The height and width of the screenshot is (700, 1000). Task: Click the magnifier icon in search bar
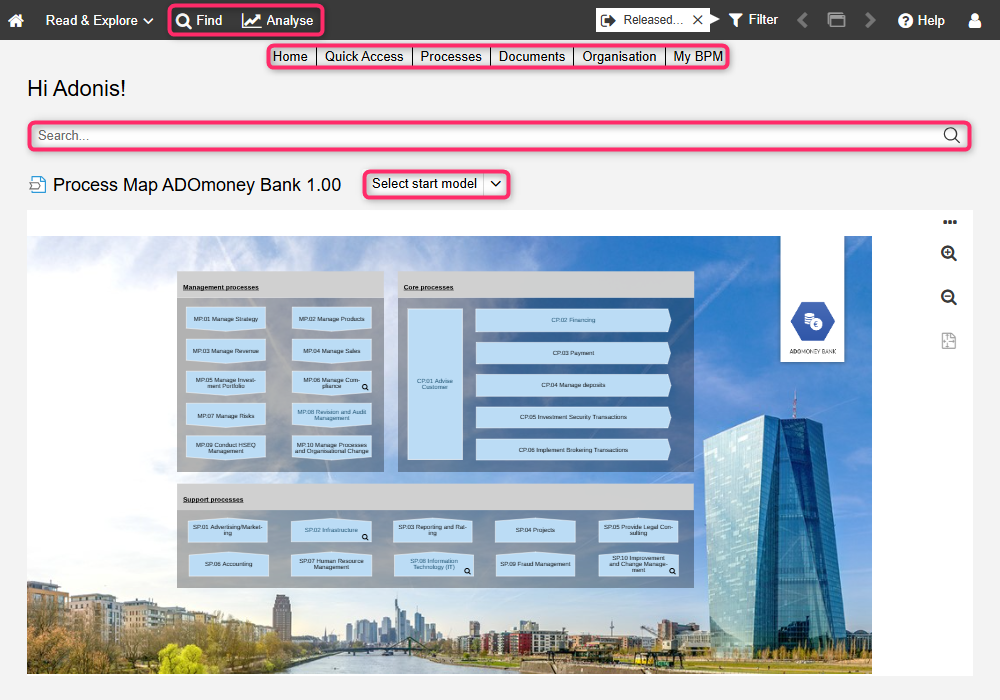click(x=951, y=136)
